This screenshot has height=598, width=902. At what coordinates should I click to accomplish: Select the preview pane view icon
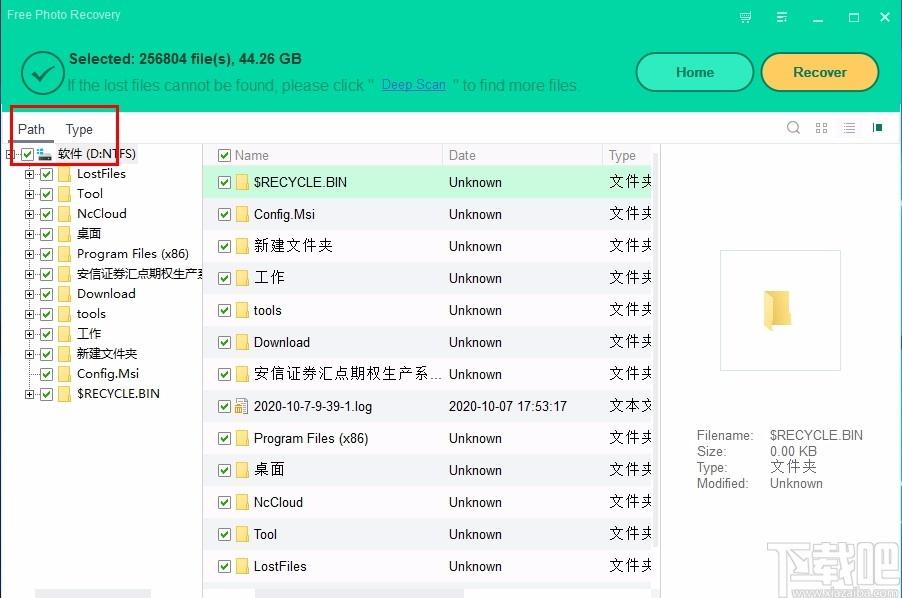877,128
